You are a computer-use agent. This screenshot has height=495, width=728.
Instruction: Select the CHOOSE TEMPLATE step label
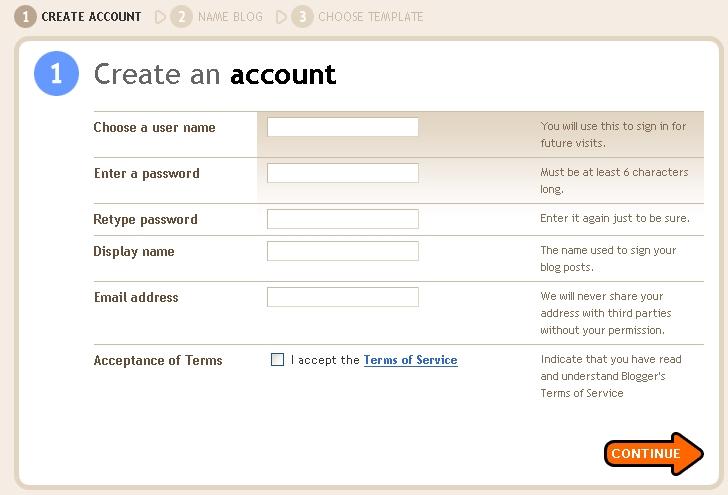(x=370, y=17)
